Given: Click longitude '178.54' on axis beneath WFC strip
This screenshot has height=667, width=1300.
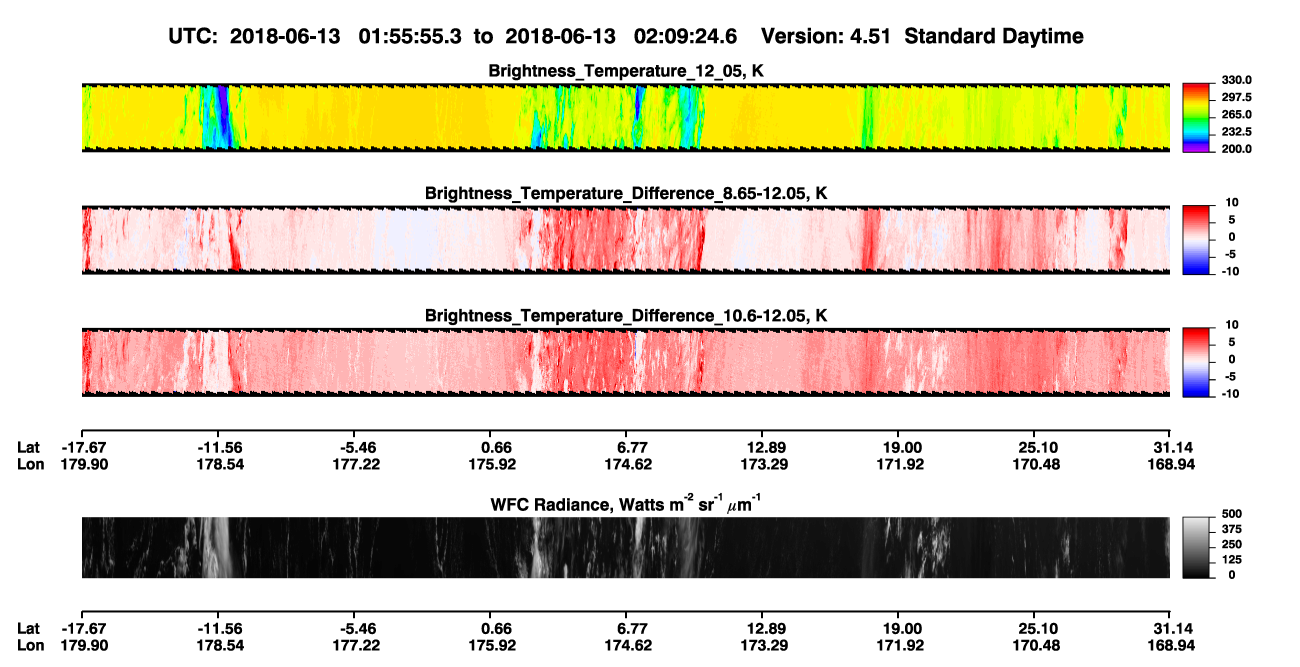Looking at the screenshot, I should [x=220, y=647].
